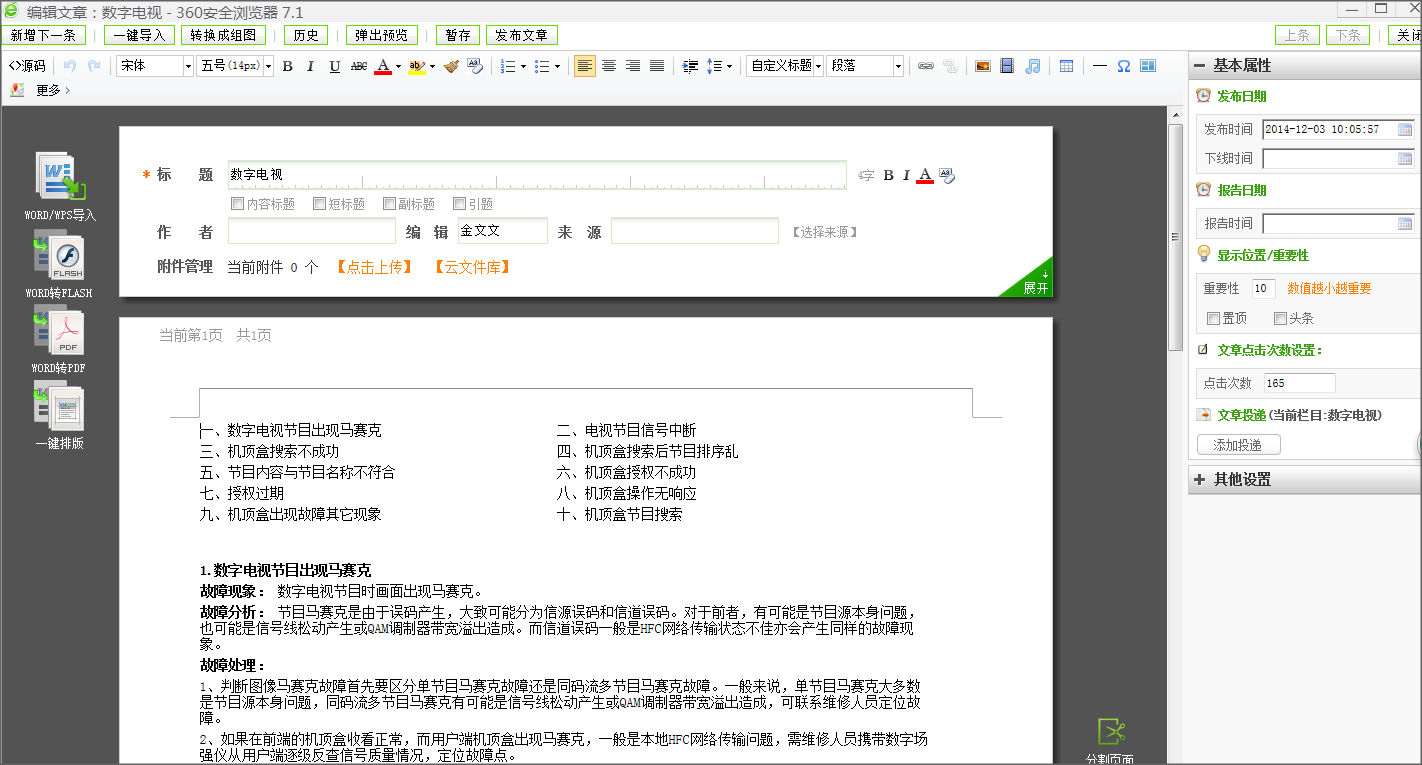Click 发布文章 in the top bar
This screenshot has height=765, width=1422.
pos(522,35)
